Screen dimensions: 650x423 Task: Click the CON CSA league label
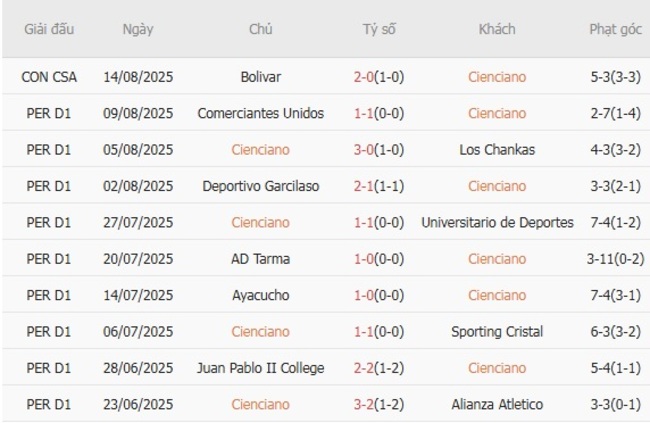click(49, 77)
